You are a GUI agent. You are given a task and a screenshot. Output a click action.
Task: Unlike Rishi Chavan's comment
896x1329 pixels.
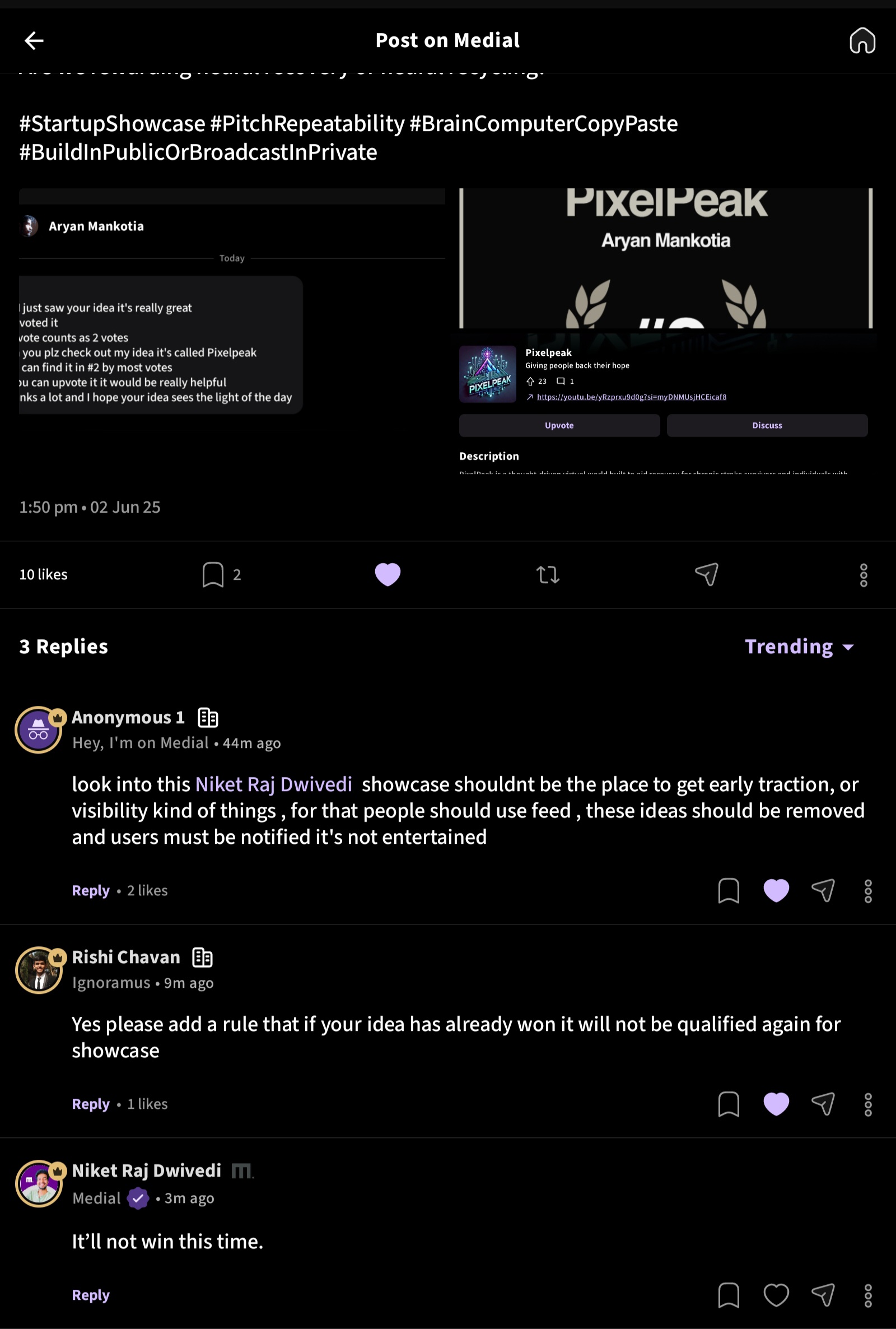point(776,1104)
